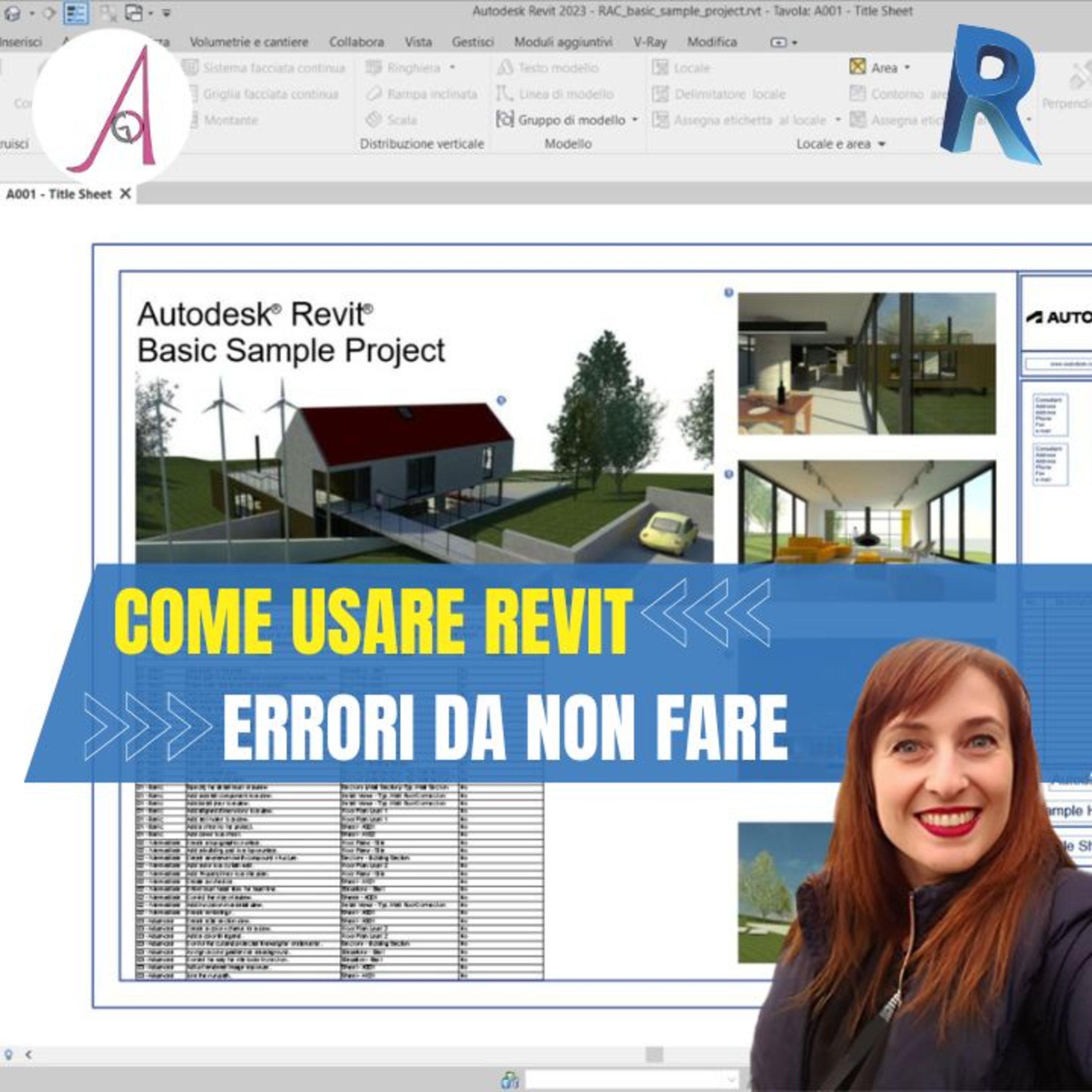Click the horizontal scrollbar thumb
The width and height of the screenshot is (1092, 1092).
[x=654, y=1055]
